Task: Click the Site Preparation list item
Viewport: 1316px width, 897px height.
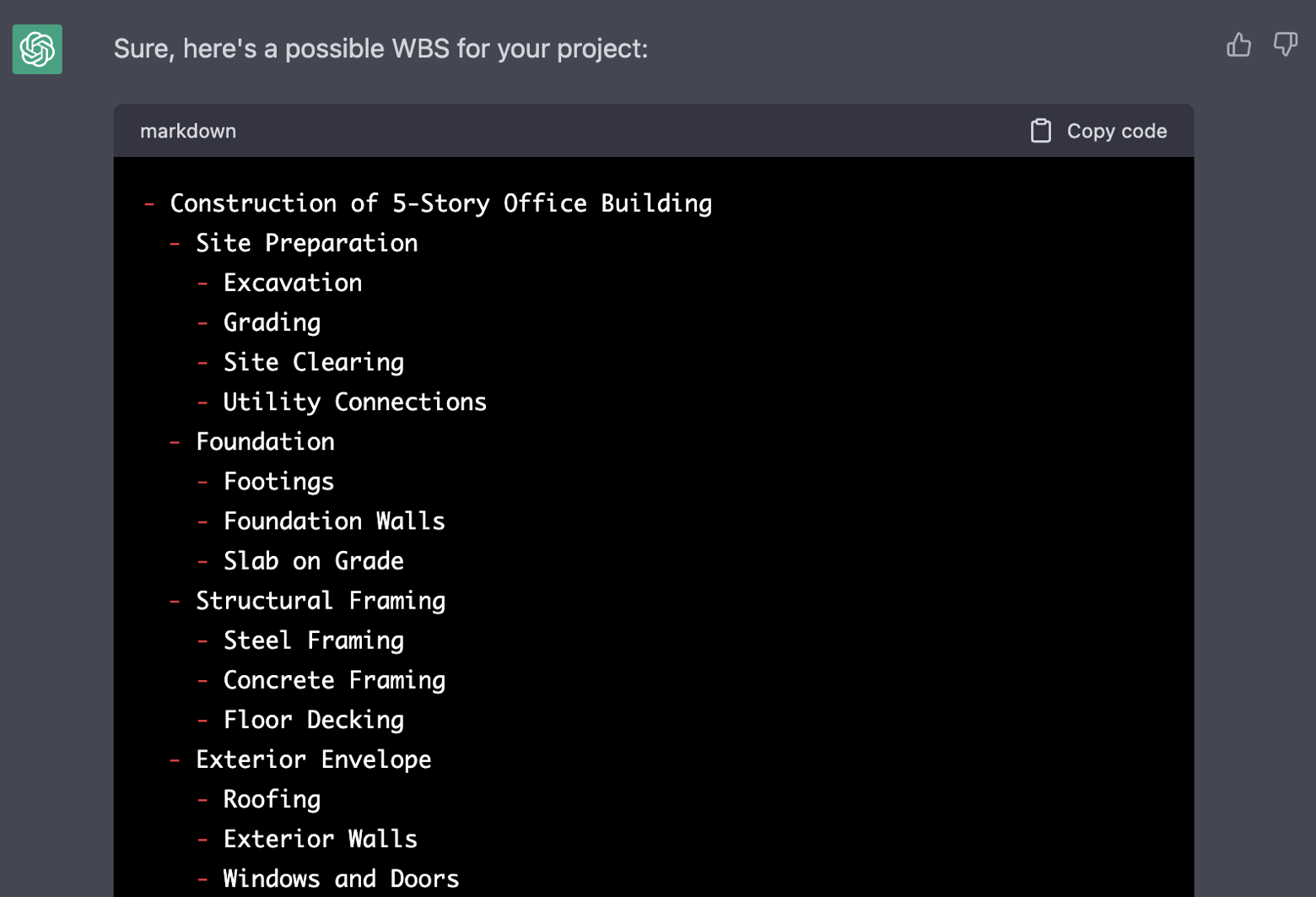Action: point(305,243)
